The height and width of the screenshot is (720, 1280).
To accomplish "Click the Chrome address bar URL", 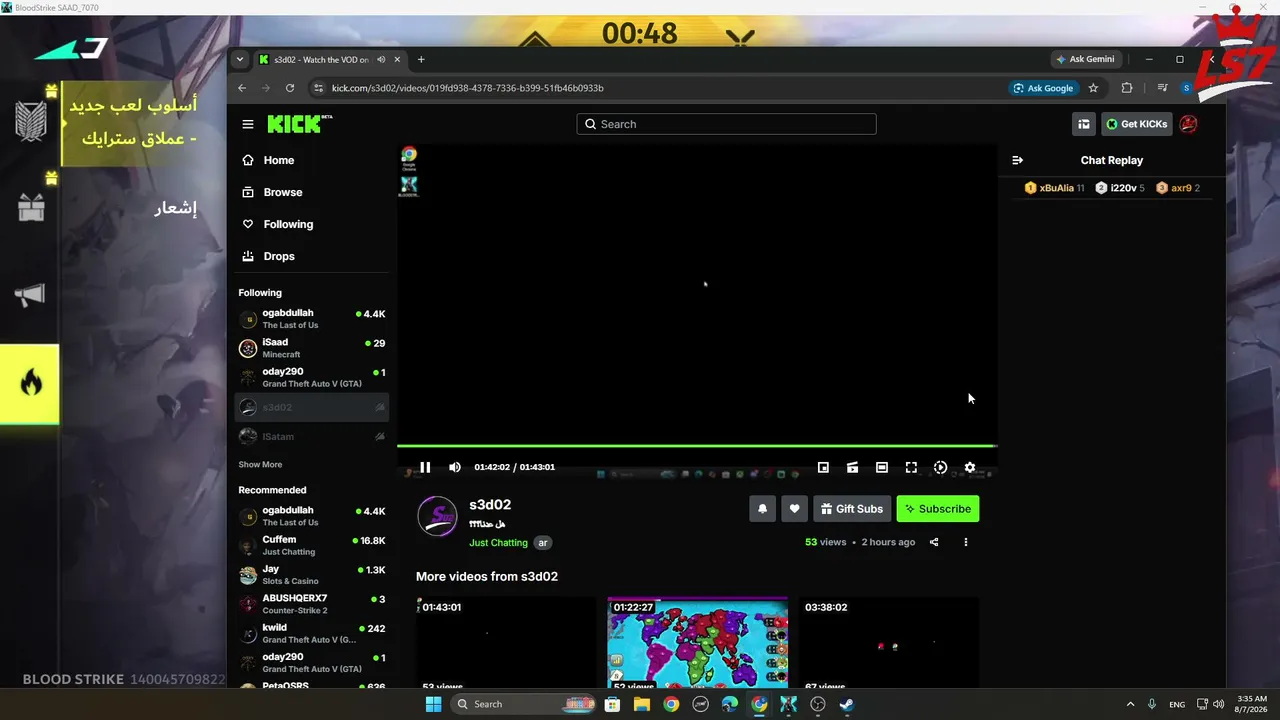I will 467,88.
